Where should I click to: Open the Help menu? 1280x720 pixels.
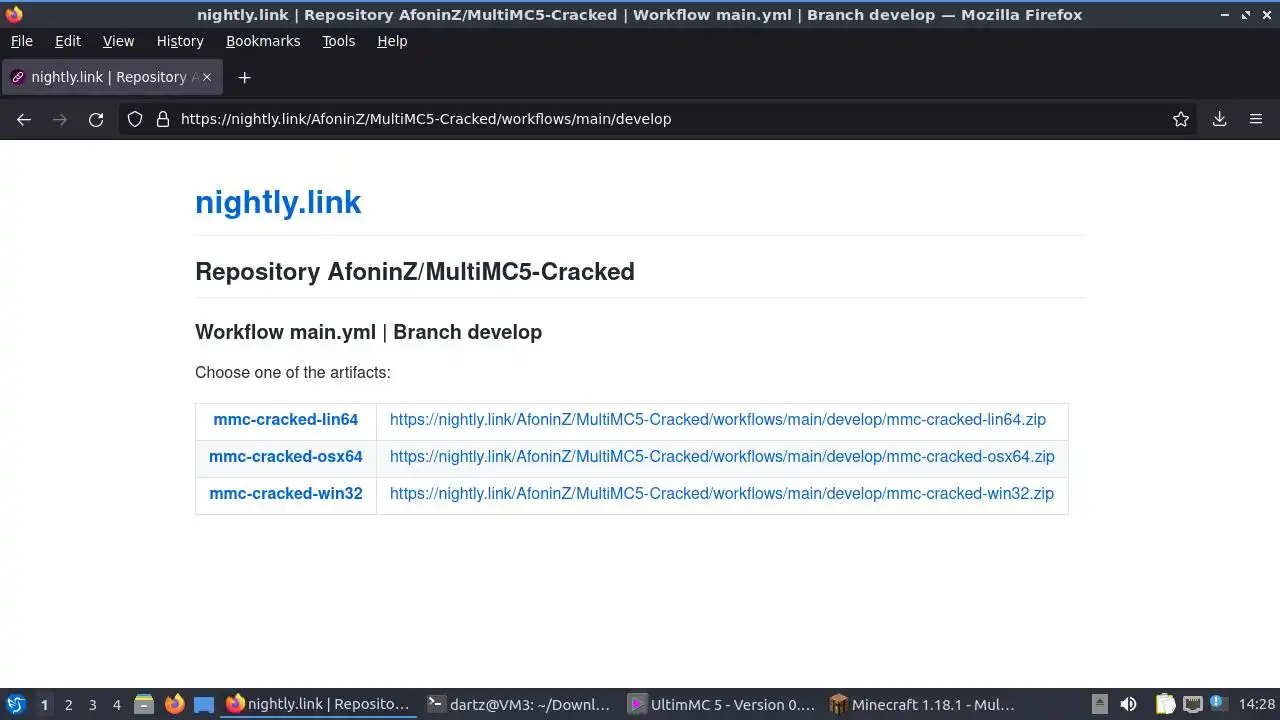click(392, 41)
